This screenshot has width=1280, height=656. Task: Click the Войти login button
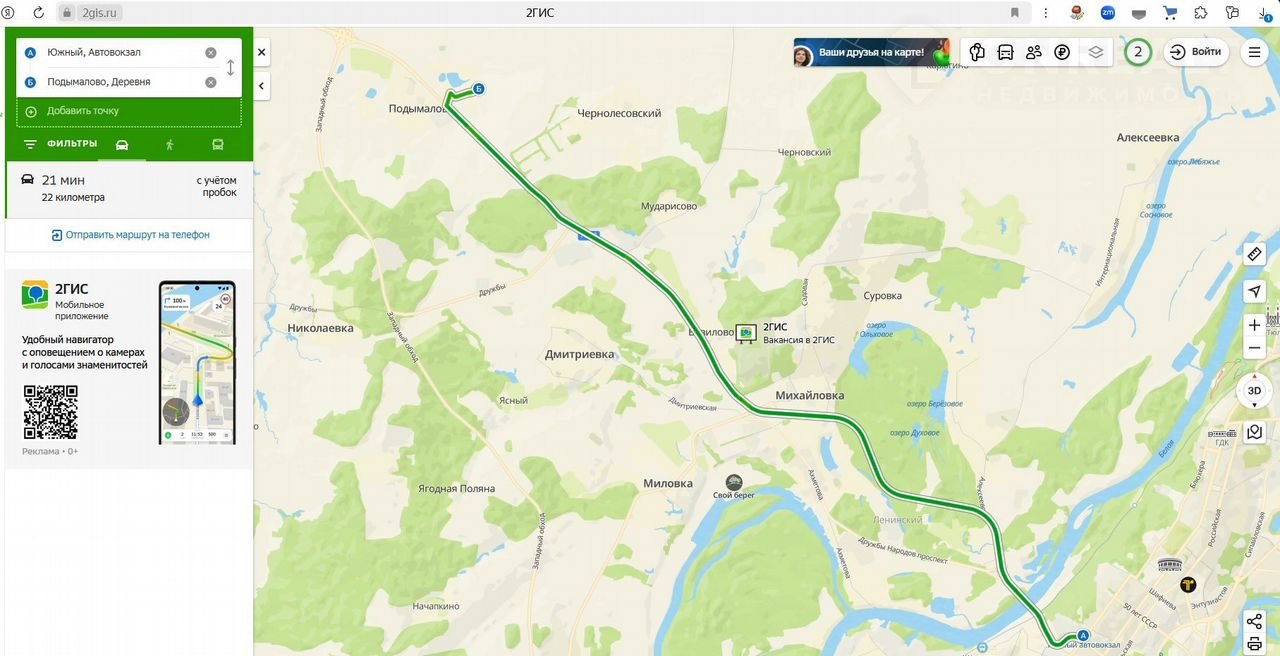[1196, 52]
